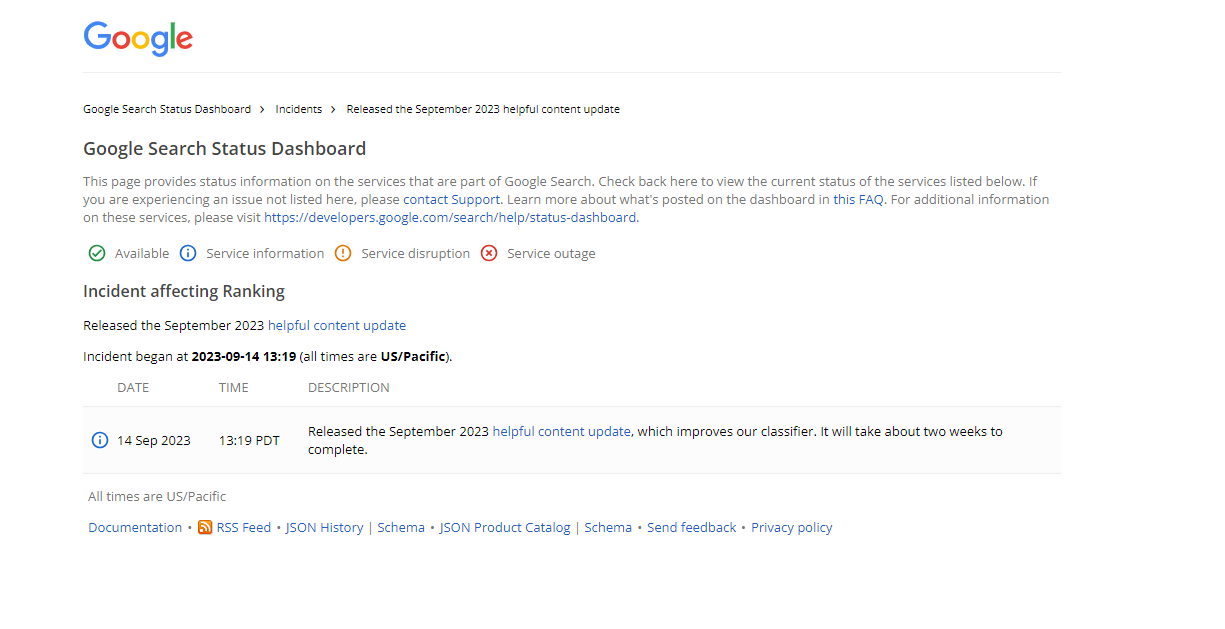Click the Google logo
This screenshot has height=629, width=1225.
138,38
